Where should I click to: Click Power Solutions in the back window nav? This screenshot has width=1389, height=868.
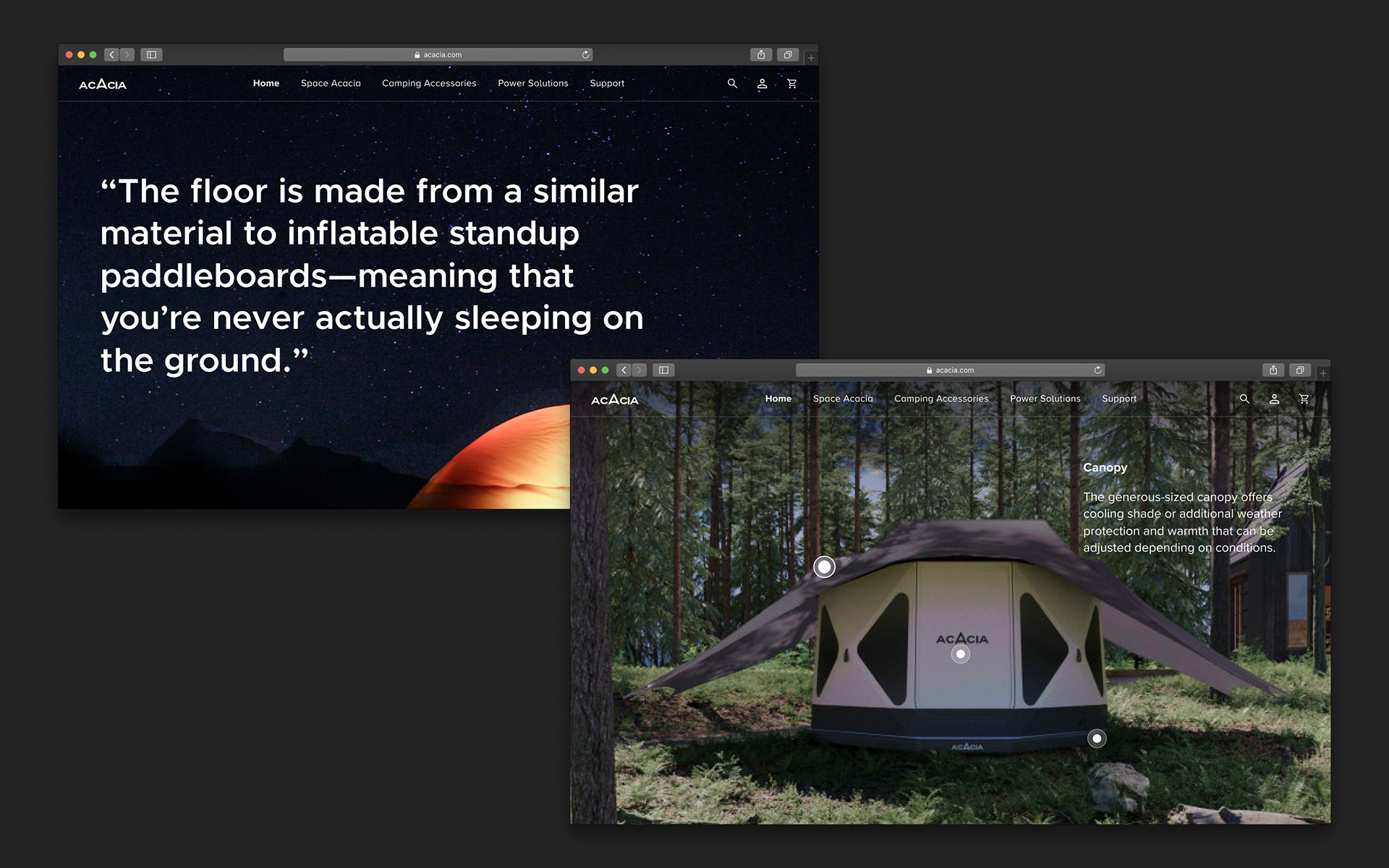pos(532,84)
